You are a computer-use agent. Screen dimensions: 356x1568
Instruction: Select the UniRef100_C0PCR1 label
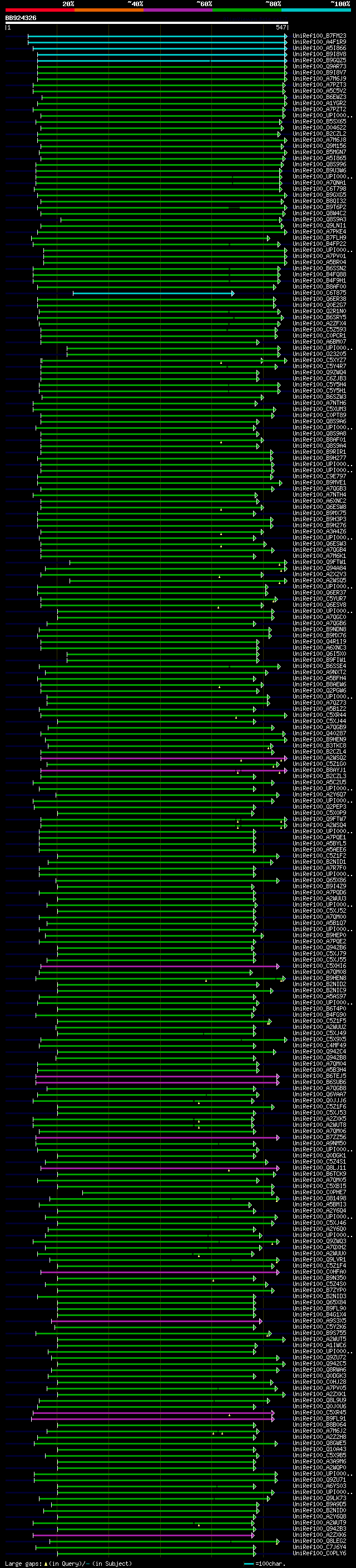319,336
